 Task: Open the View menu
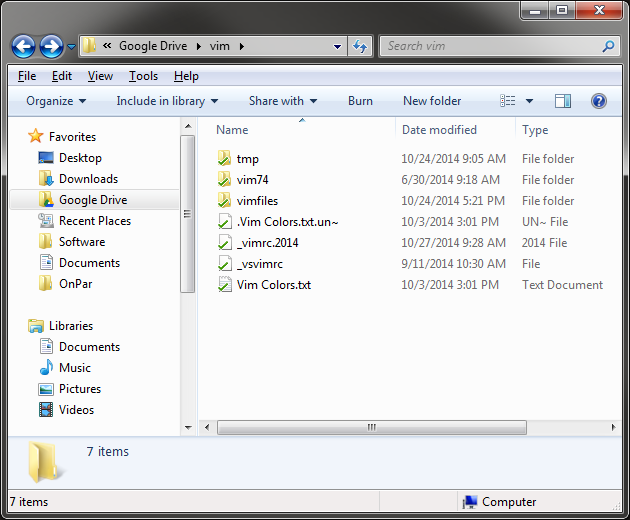(100, 76)
